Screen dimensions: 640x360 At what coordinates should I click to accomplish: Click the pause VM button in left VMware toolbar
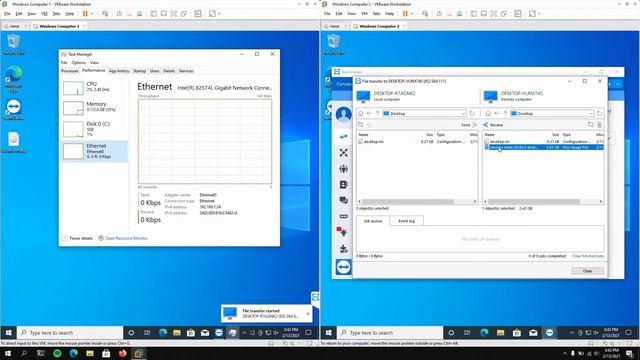85,13
